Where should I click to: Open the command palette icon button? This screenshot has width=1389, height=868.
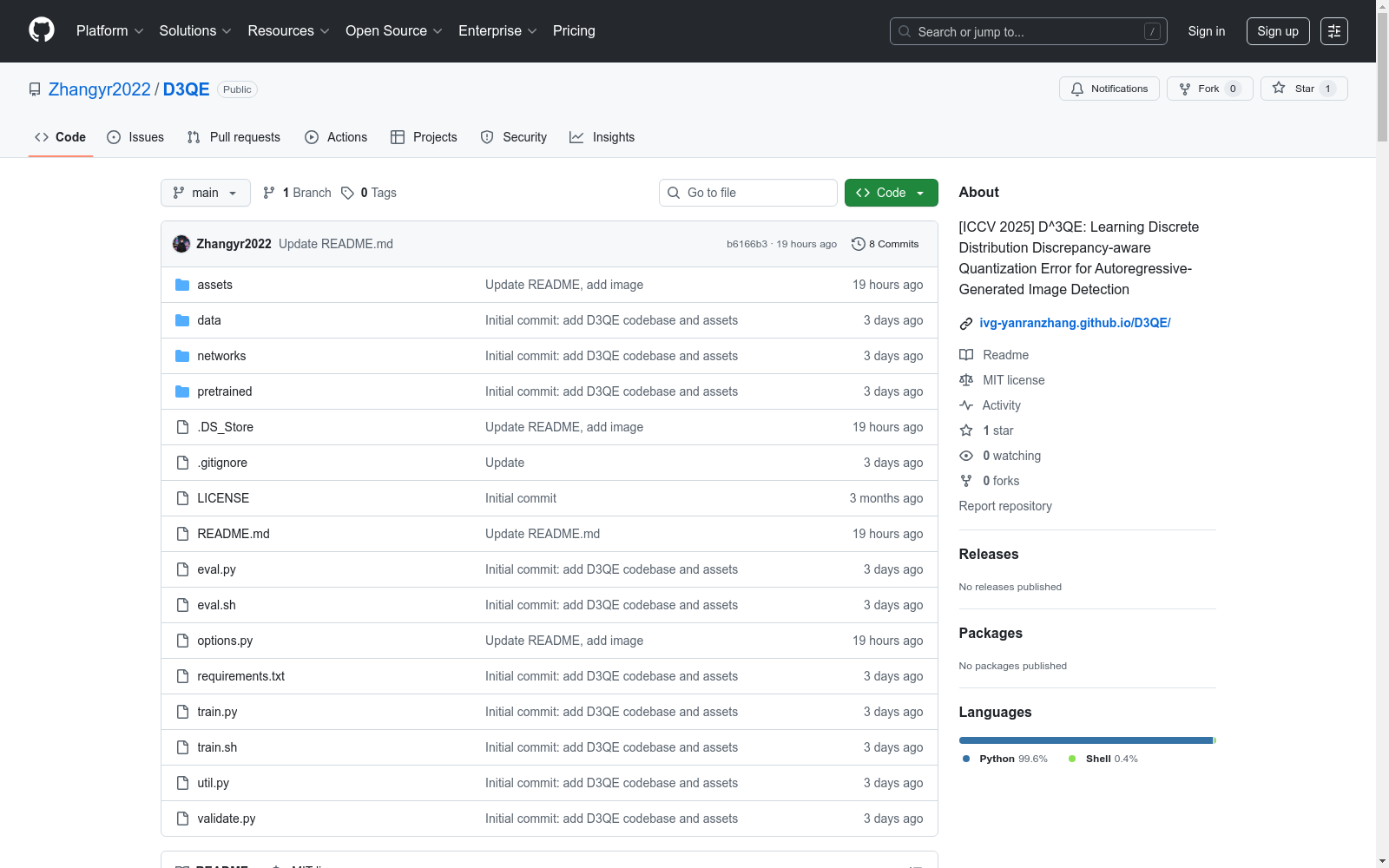point(1334,31)
